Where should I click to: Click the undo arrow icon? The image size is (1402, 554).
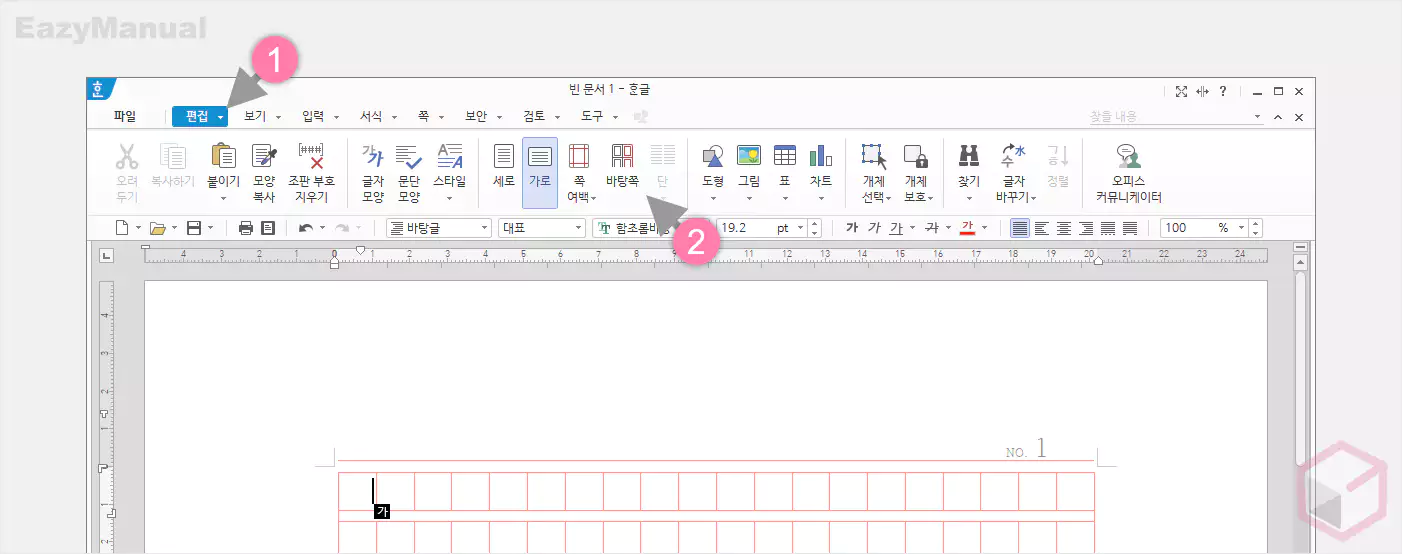point(305,228)
